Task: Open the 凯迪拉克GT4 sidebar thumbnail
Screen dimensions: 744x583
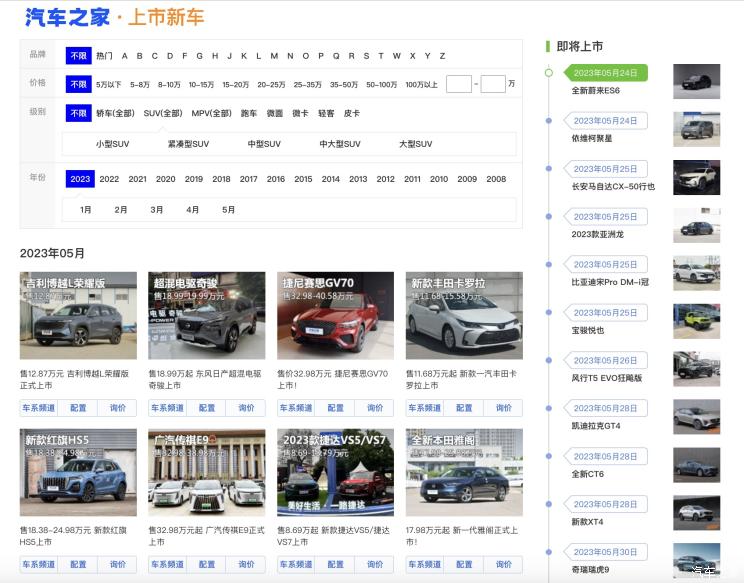Action: pyautogui.click(x=696, y=417)
